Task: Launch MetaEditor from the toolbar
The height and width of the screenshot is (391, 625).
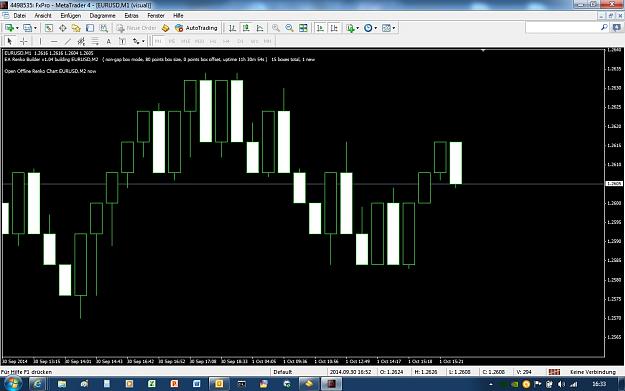Action: pyautogui.click(x=165, y=28)
